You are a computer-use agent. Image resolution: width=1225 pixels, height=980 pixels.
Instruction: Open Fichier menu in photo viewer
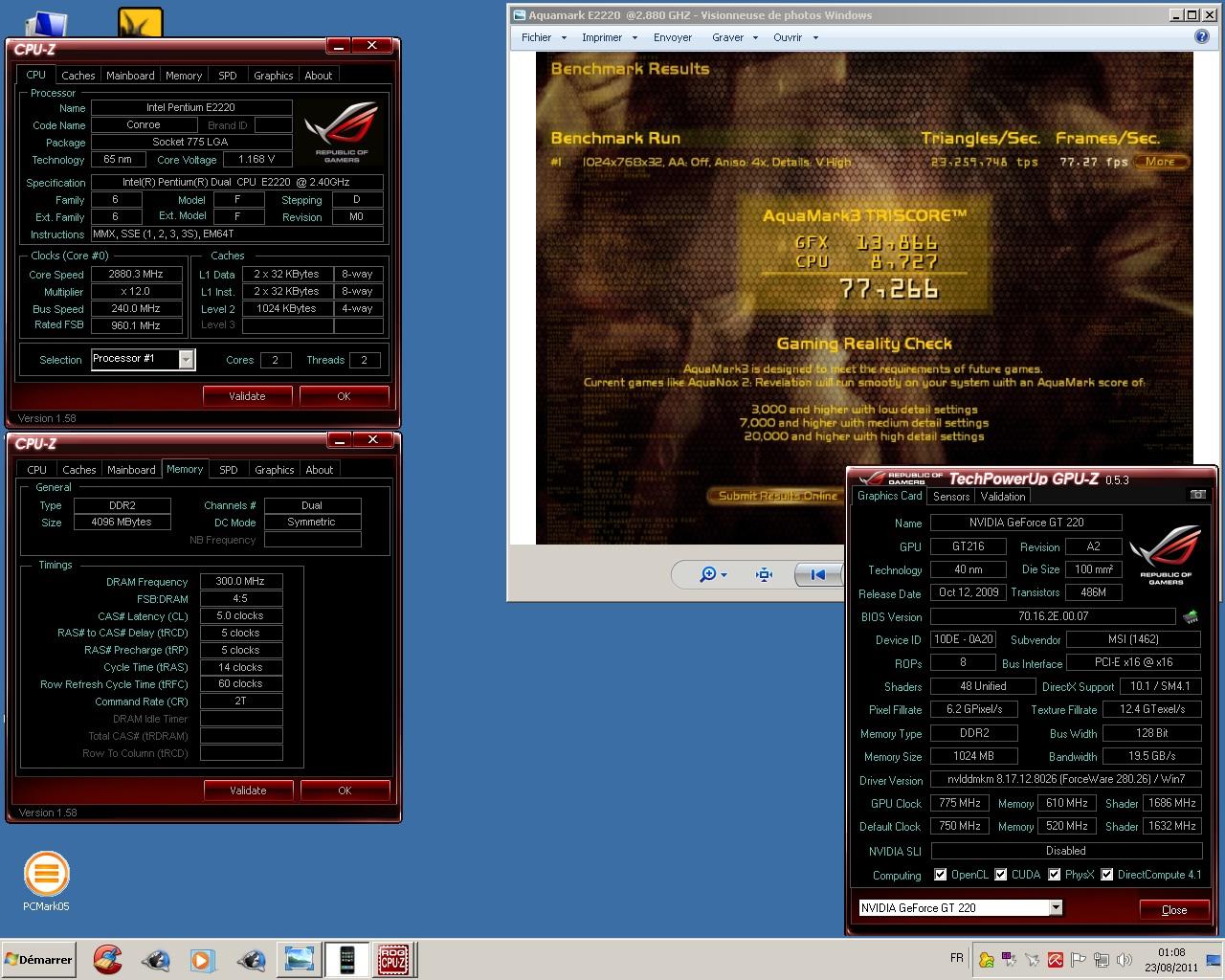544,37
